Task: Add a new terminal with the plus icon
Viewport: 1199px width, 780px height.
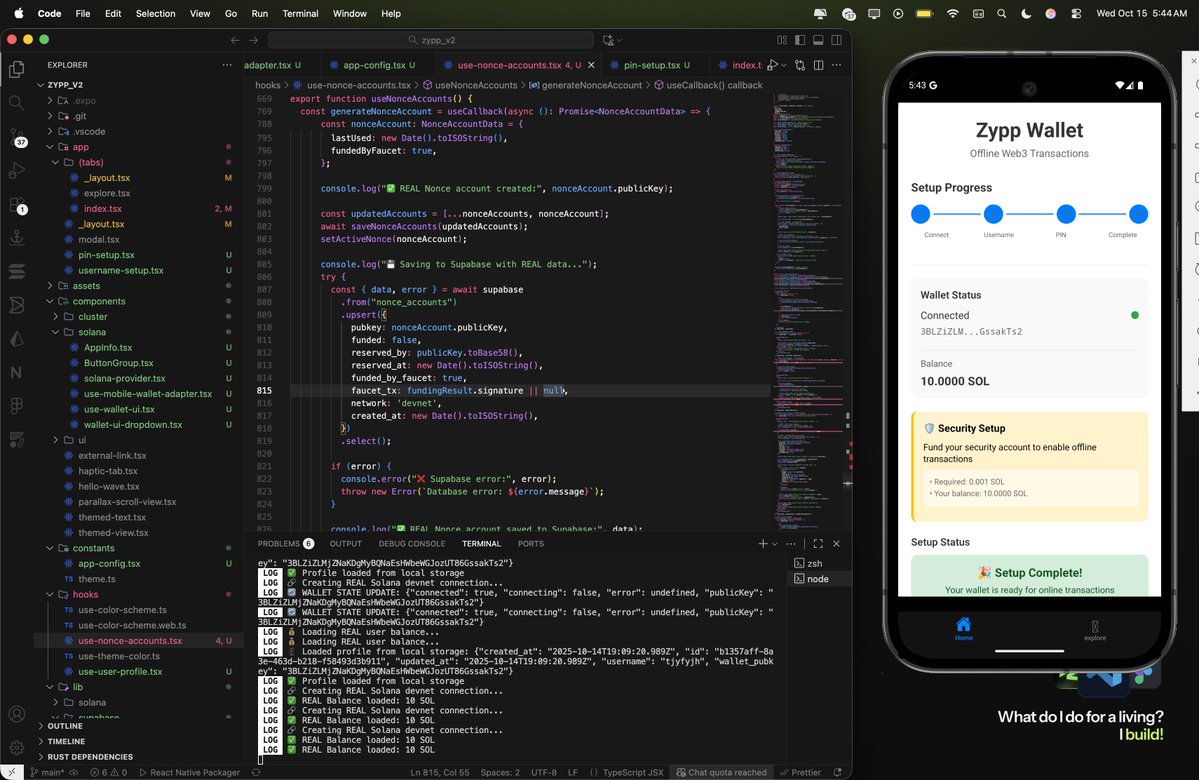Action: 762,544
